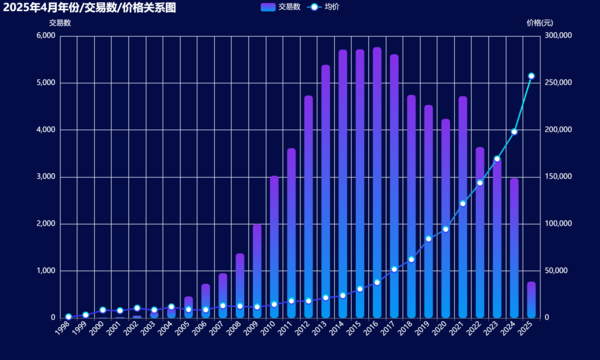Toggle the 交易数 series in the legend
This screenshot has height=360, width=600.
[280, 7]
